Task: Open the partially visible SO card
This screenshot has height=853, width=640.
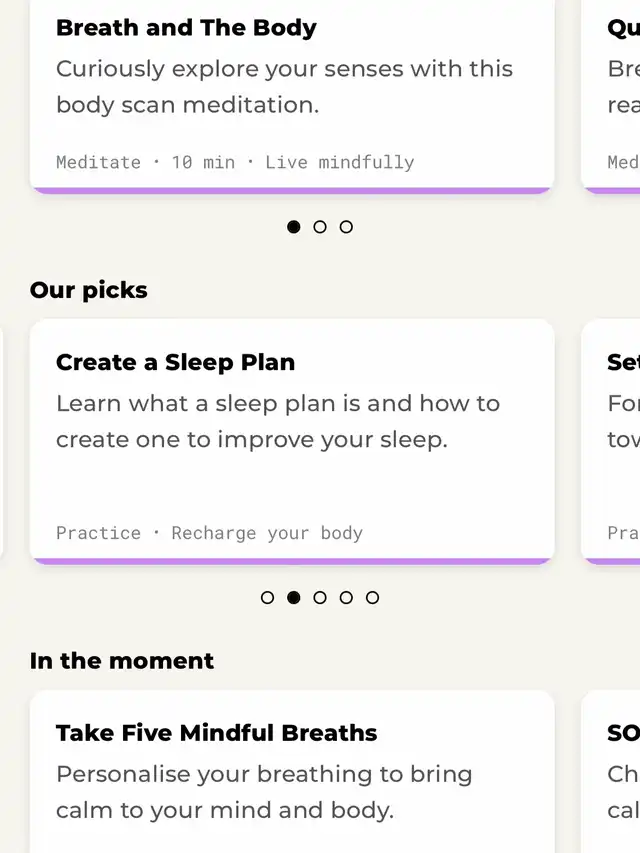Action: 612,770
